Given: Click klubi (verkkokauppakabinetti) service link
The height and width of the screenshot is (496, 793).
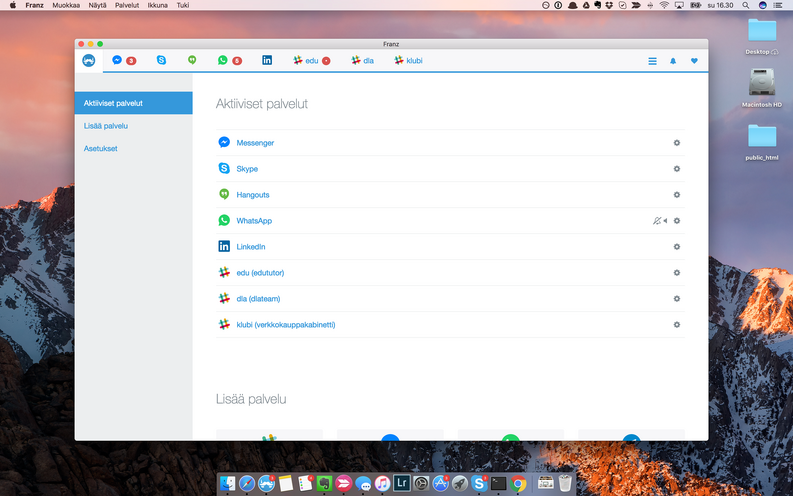Looking at the screenshot, I should [286, 325].
